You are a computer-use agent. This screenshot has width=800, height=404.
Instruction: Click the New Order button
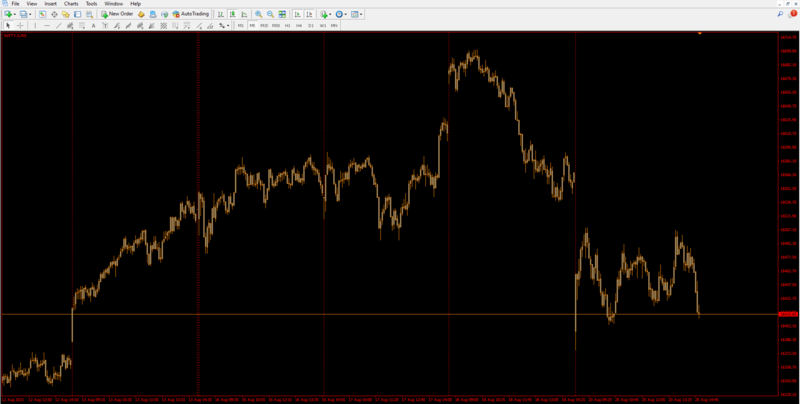point(117,14)
